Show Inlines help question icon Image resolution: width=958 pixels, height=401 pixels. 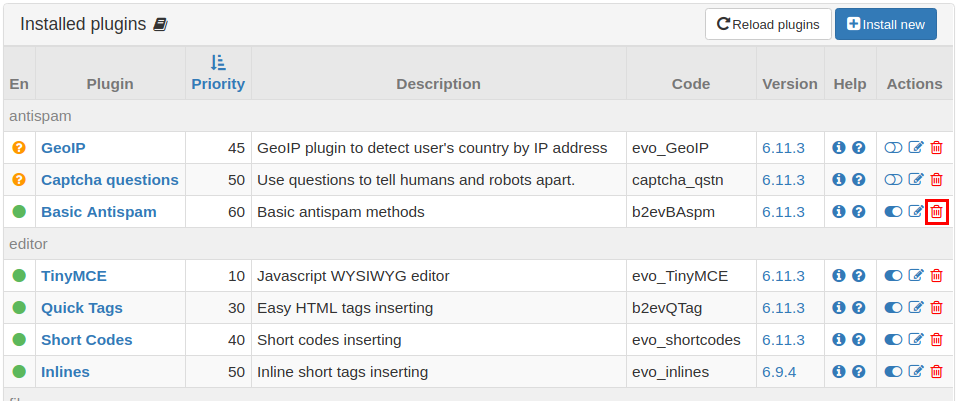point(859,371)
